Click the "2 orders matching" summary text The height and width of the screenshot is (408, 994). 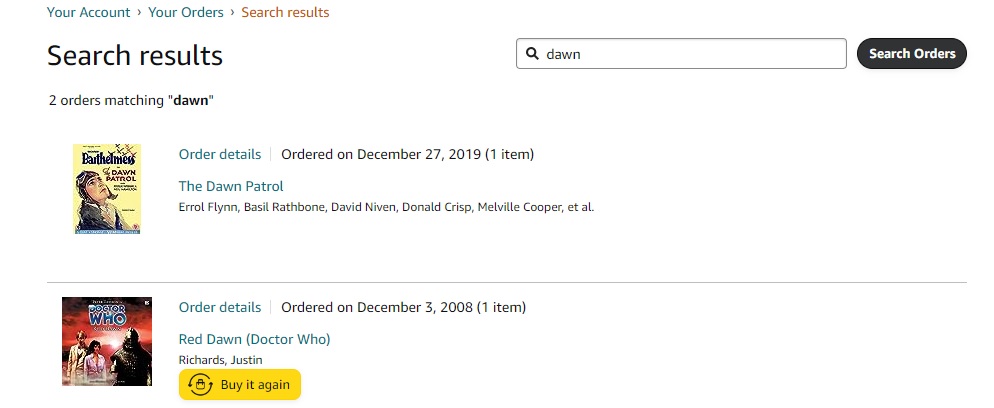131,100
